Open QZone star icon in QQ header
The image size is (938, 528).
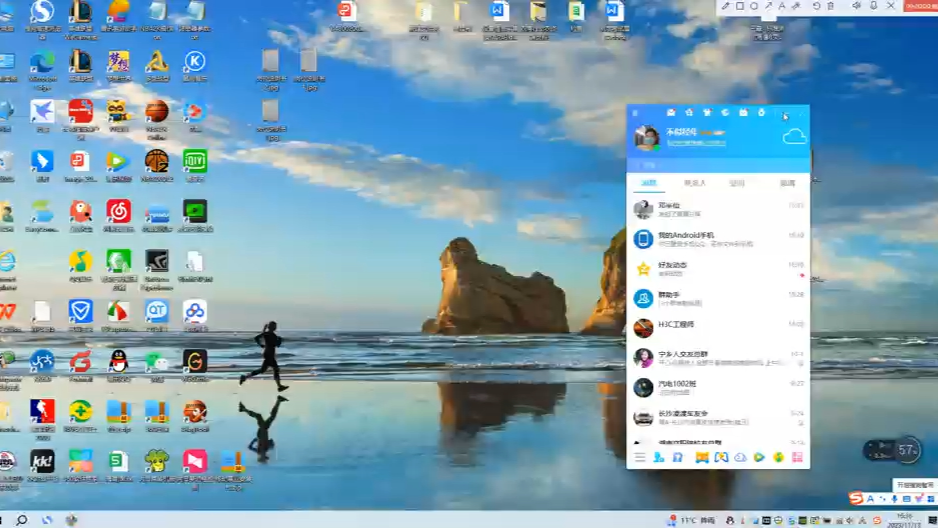689,112
